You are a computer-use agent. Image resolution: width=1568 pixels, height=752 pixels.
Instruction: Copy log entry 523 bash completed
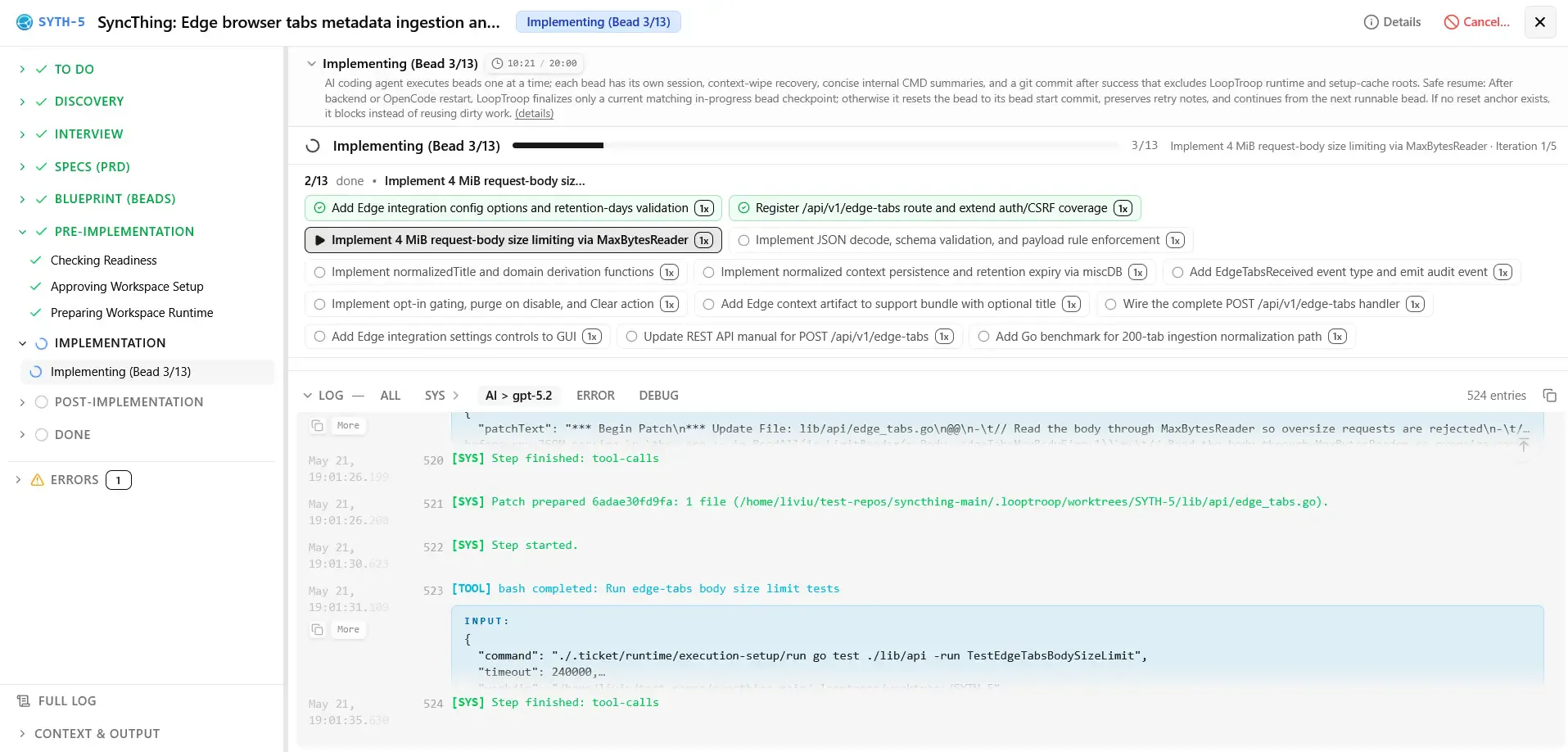318,630
